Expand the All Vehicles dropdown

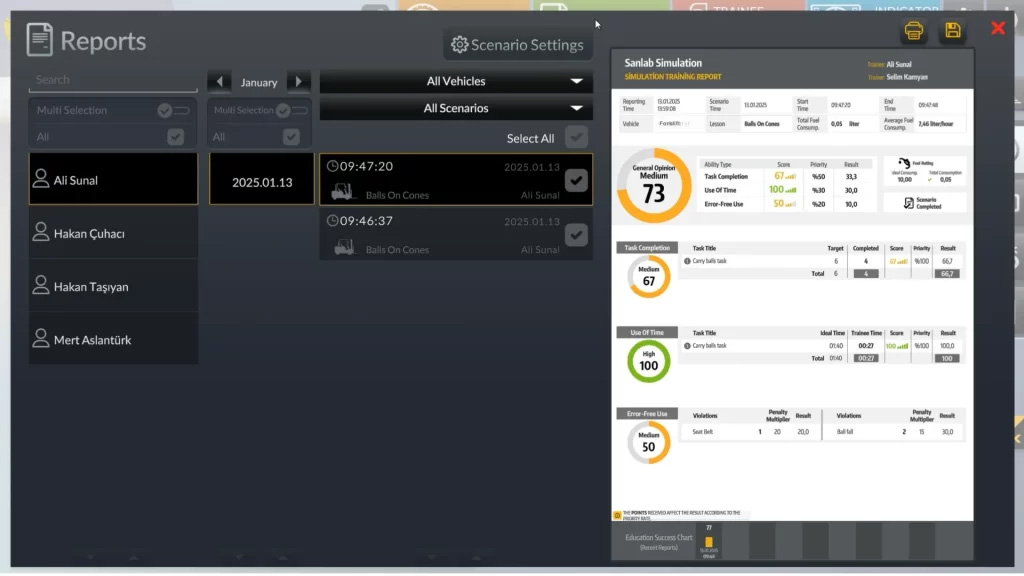455,81
